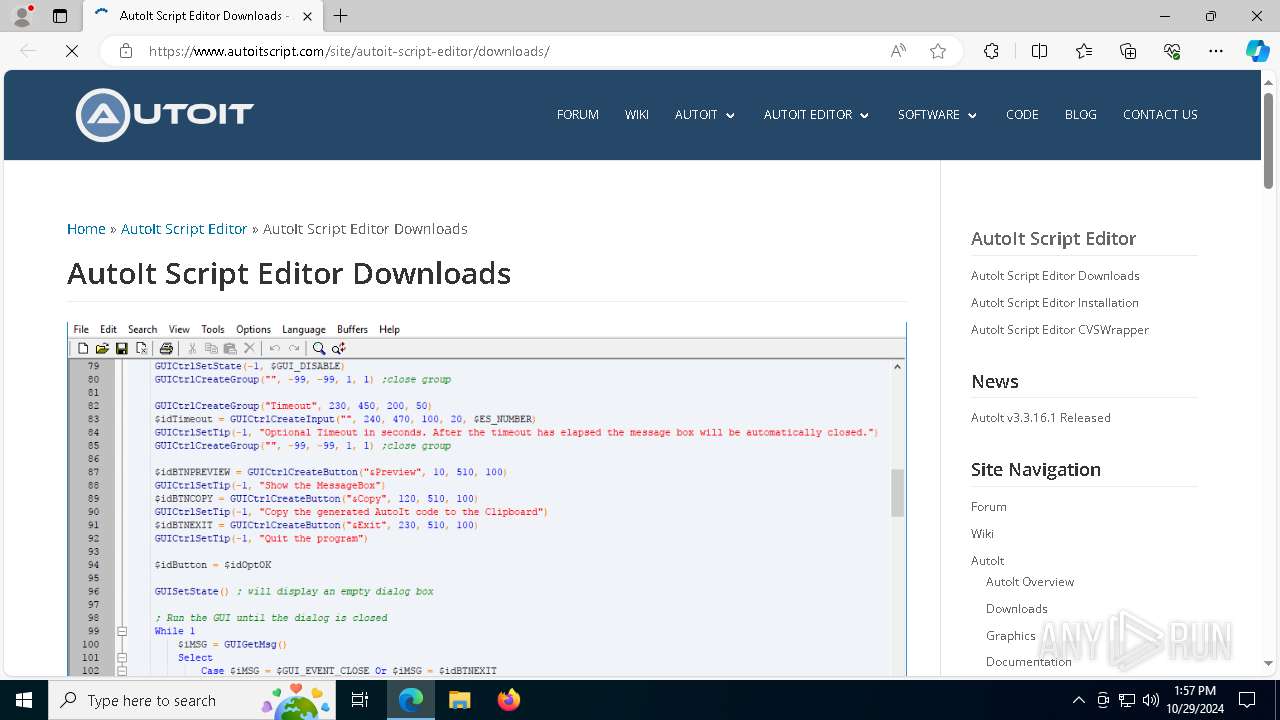Launch Microsoft Edge from taskbar
The width and height of the screenshot is (1280, 720).
click(411, 700)
